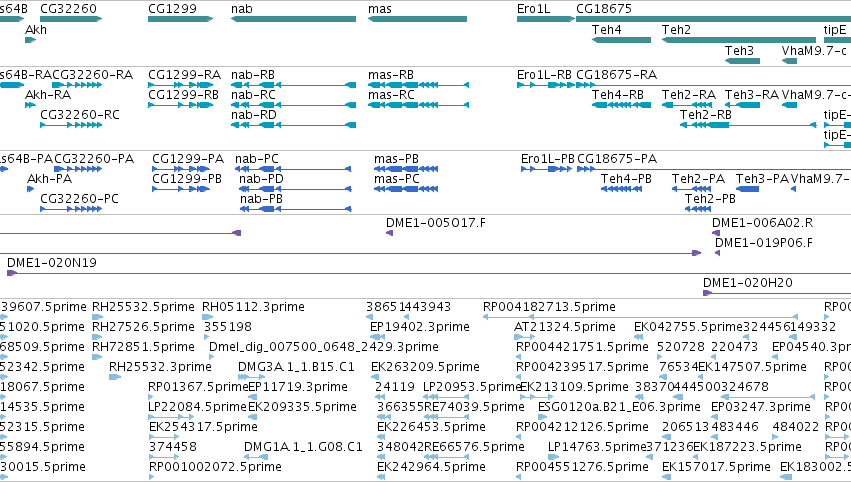
Task: Click protein mas-PB
Action: (406, 169)
